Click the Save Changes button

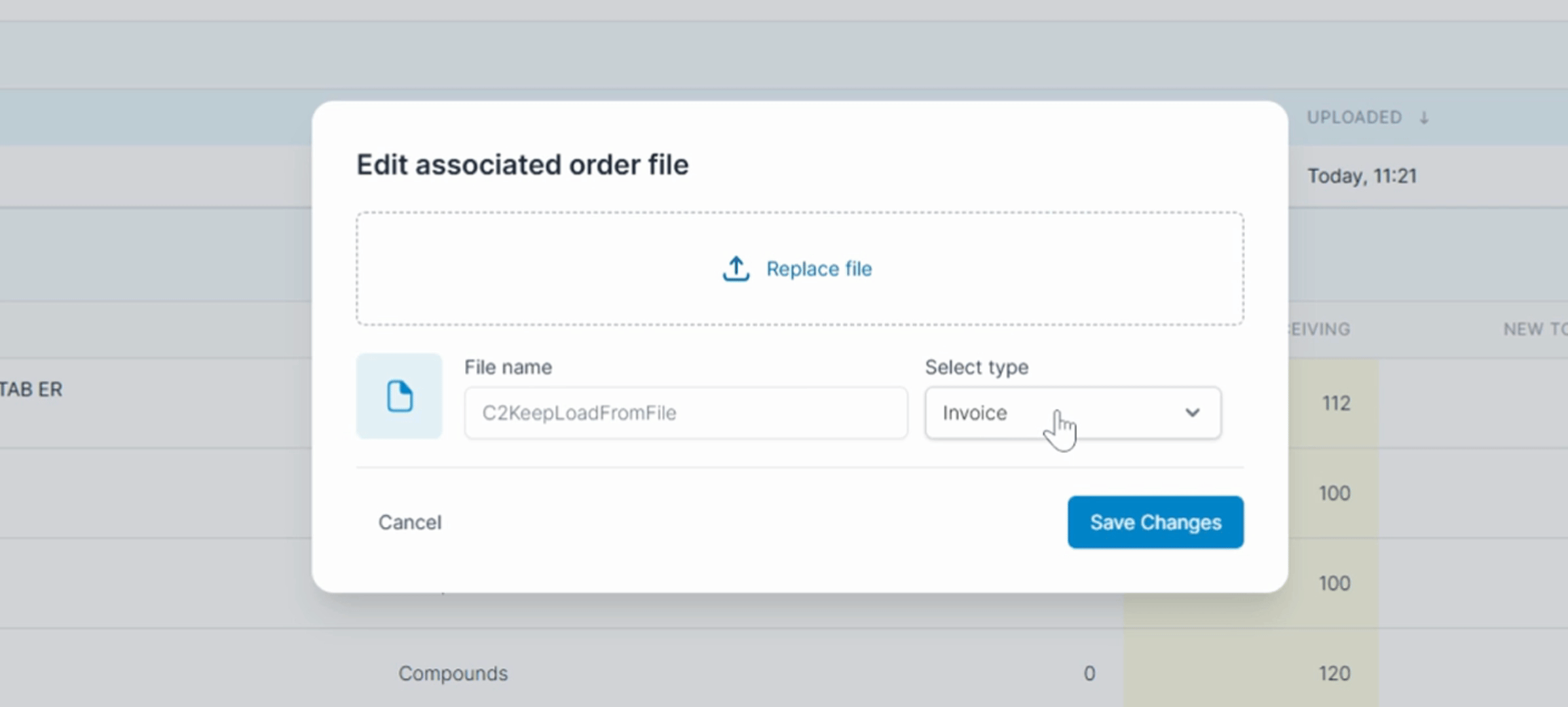click(1155, 522)
